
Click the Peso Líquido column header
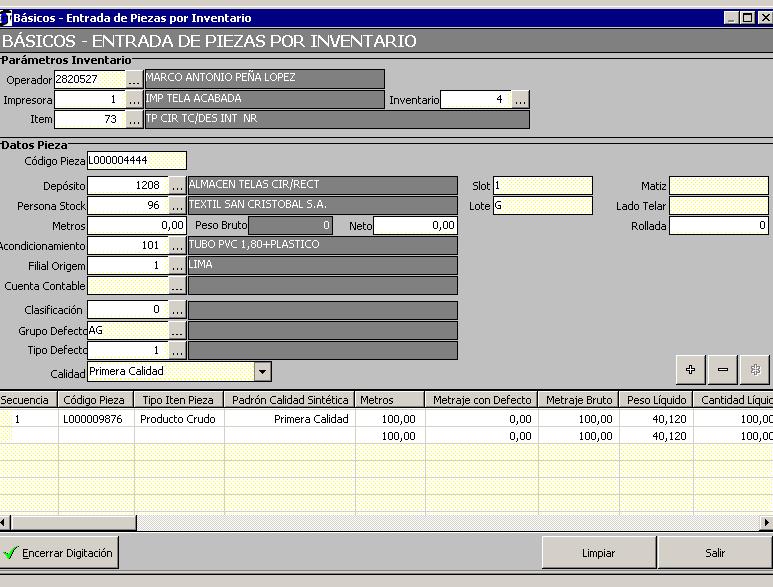tap(656, 400)
